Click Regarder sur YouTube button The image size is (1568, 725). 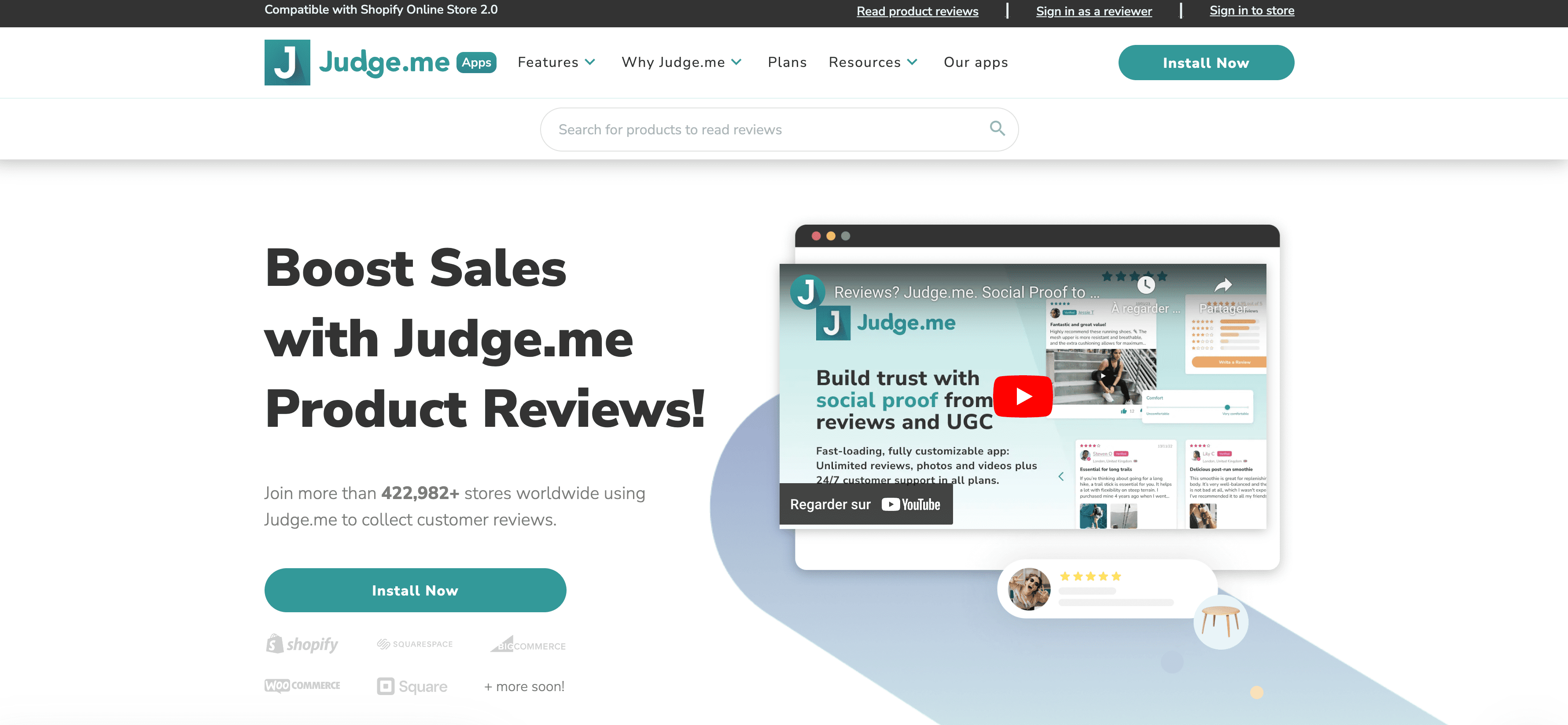tap(865, 504)
